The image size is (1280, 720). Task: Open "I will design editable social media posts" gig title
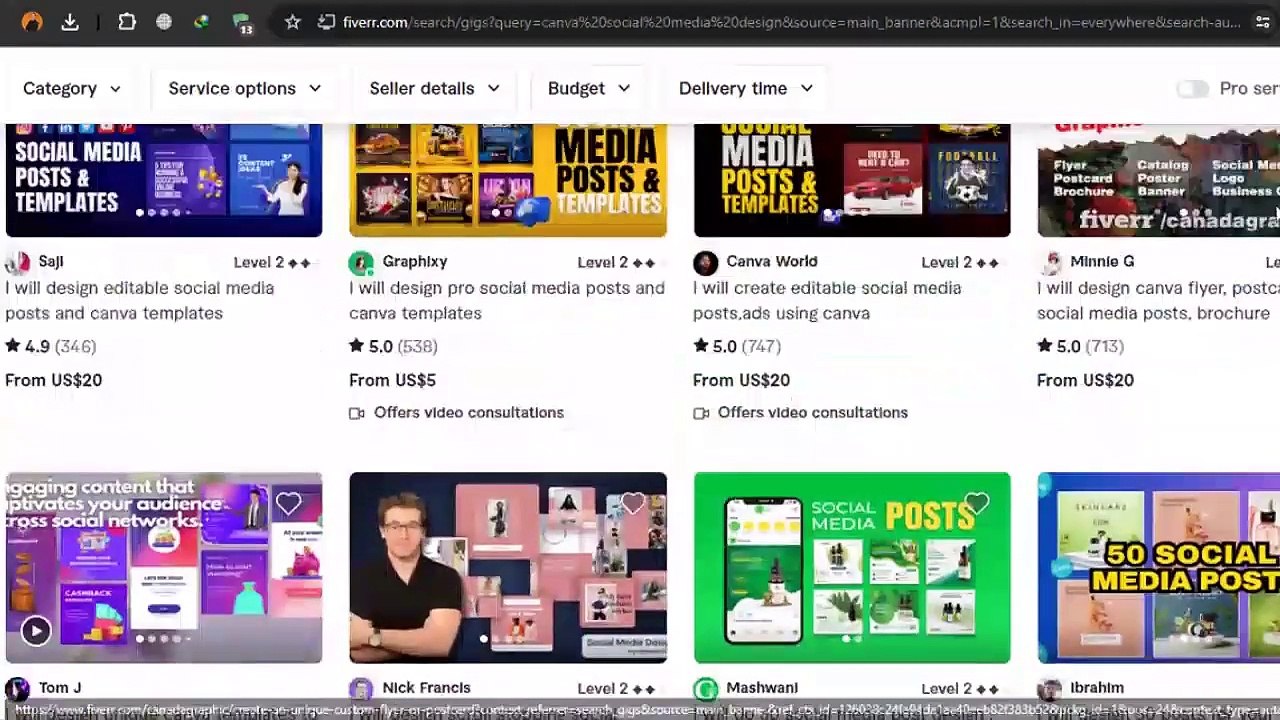139,300
